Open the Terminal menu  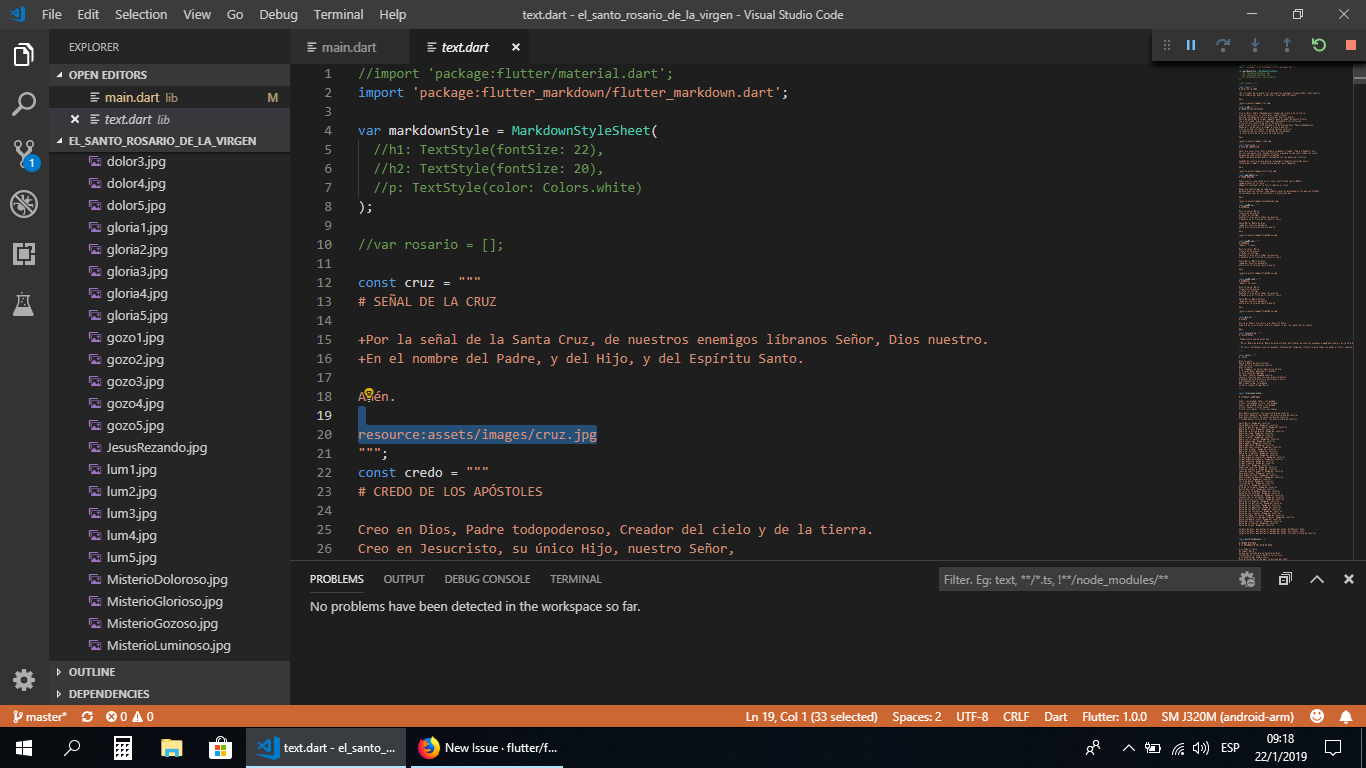pos(338,15)
